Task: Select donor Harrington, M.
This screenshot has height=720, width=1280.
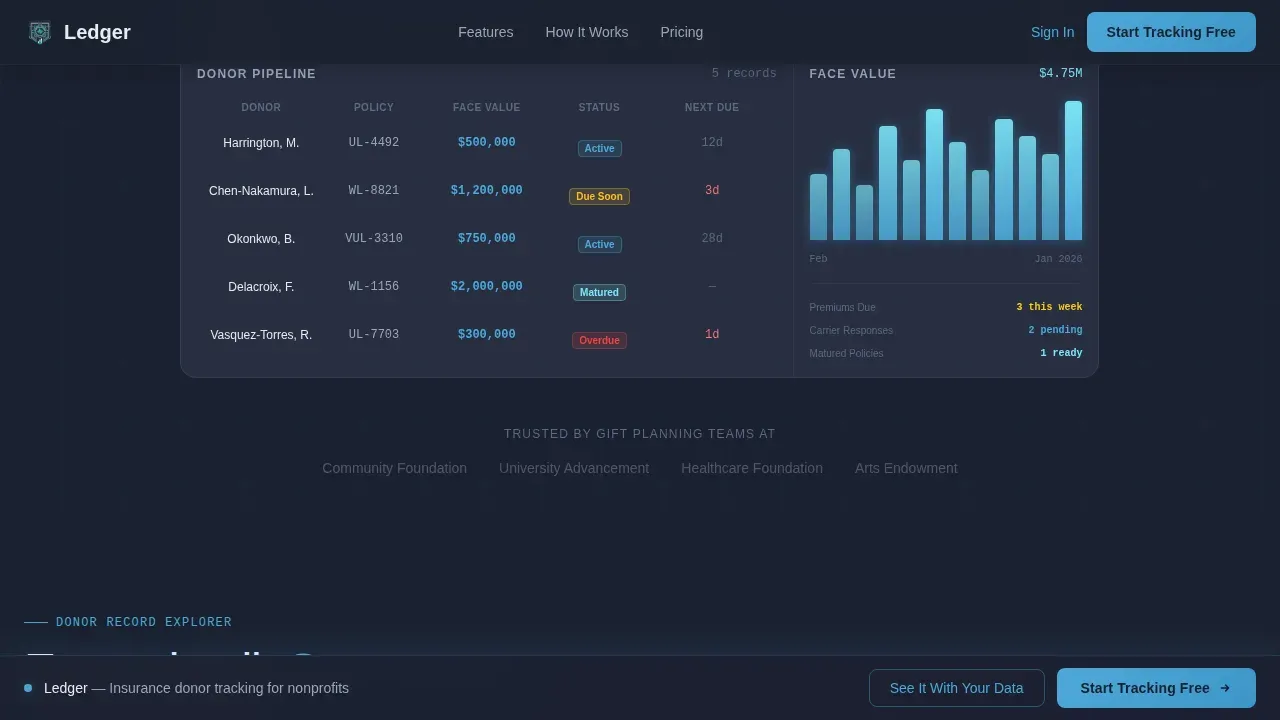Action: [261, 143]
